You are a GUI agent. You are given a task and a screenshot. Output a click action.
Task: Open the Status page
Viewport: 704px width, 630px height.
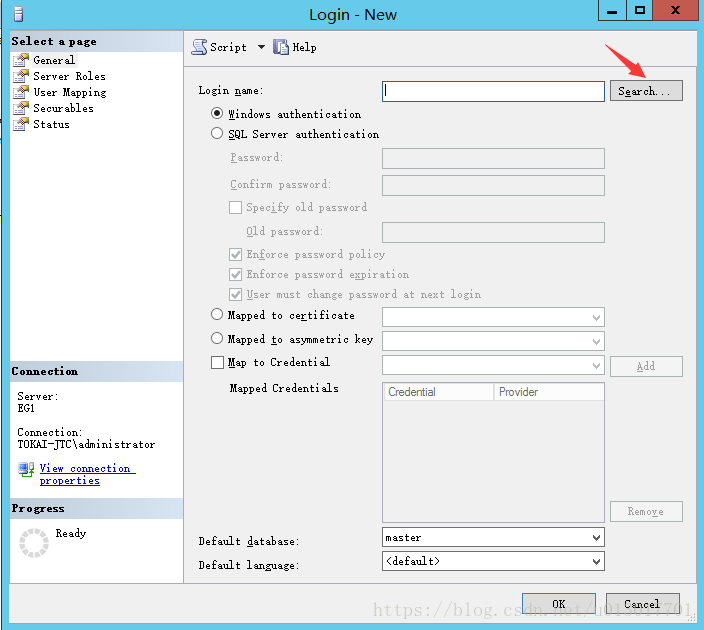[x=51, y=124]
